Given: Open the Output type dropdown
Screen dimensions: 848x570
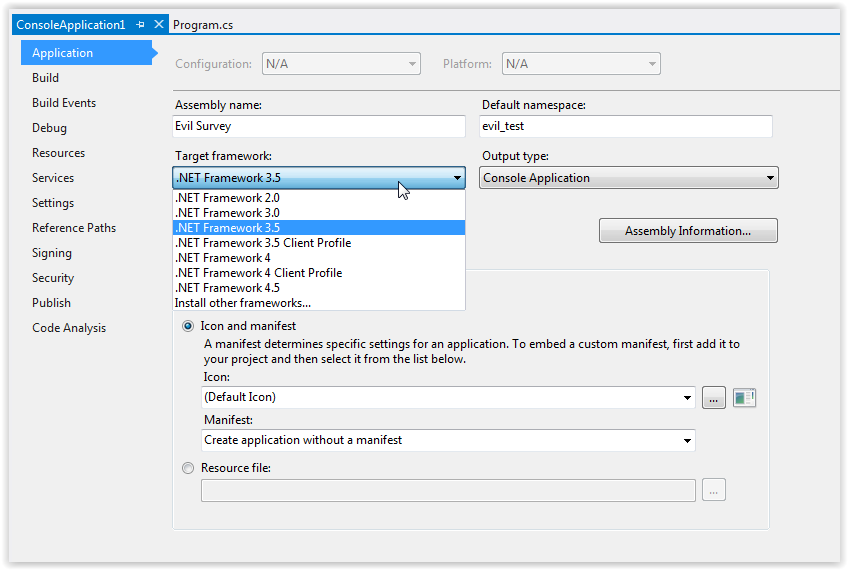Looking at the screenshot, I should (628, 178).
